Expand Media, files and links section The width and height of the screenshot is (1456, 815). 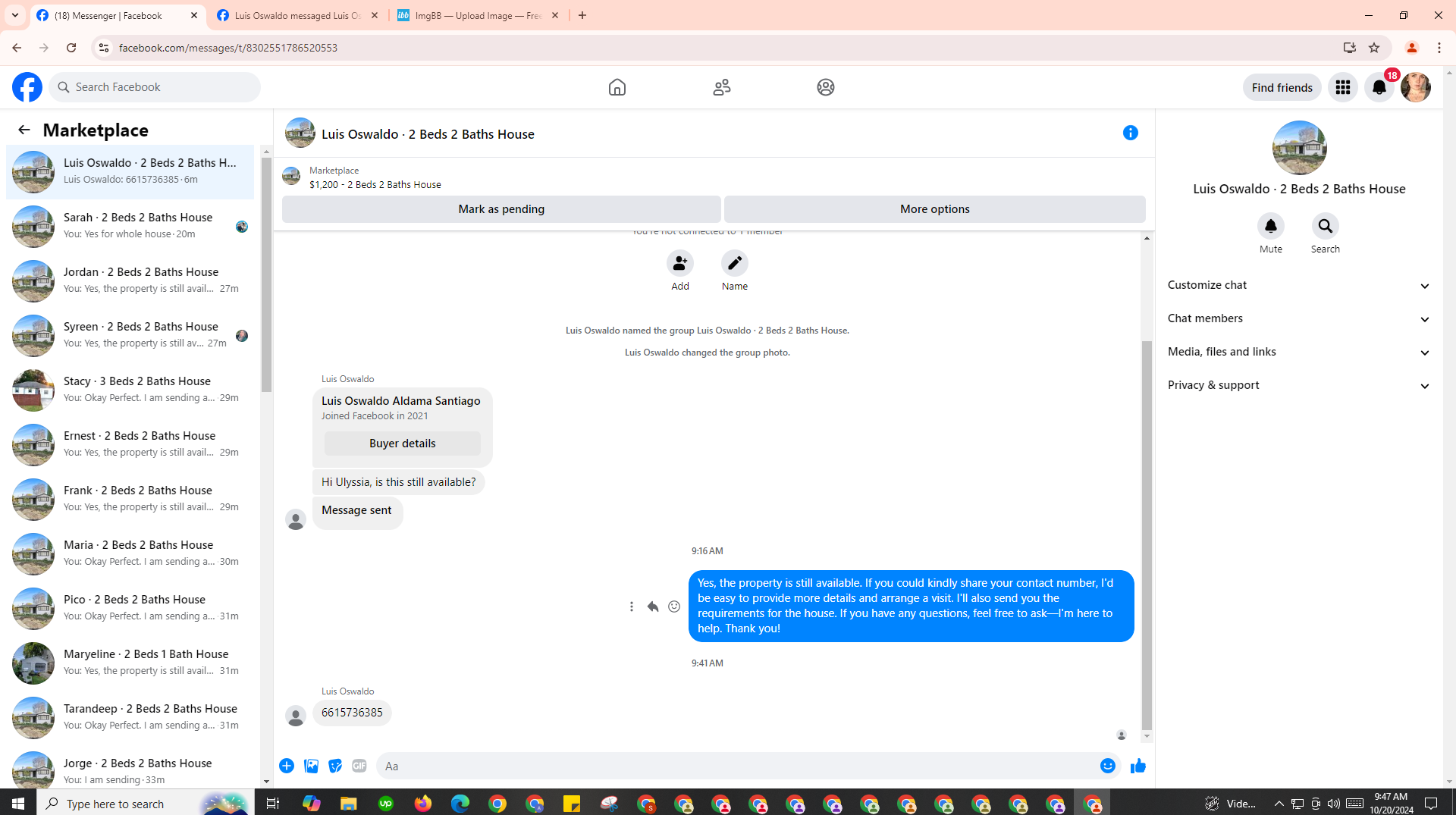coord(1299,352)
